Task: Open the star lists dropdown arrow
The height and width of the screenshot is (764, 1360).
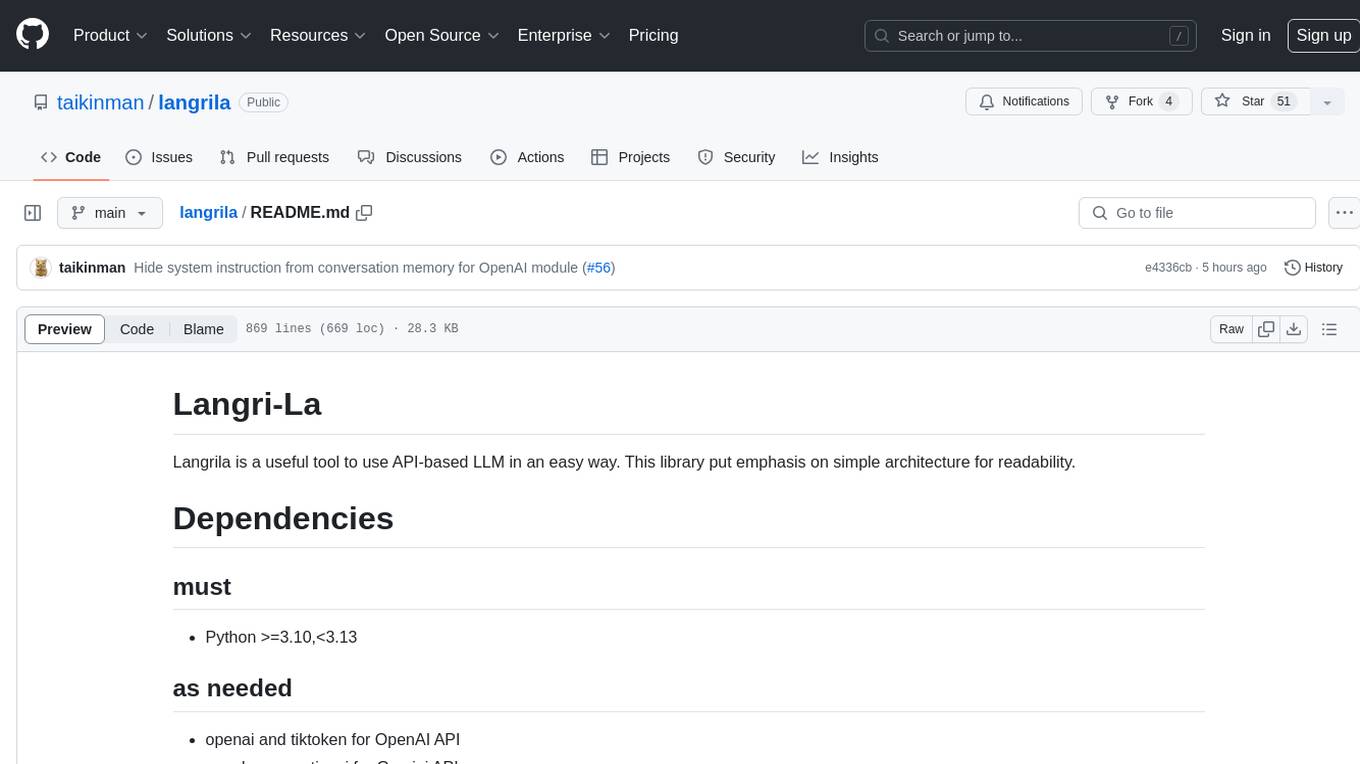Action: point(1327,102)
